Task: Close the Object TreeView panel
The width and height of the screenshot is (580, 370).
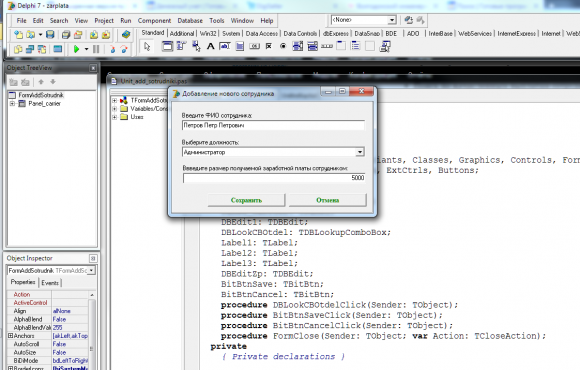Action: pyautogui.click(x=93, y=68)
